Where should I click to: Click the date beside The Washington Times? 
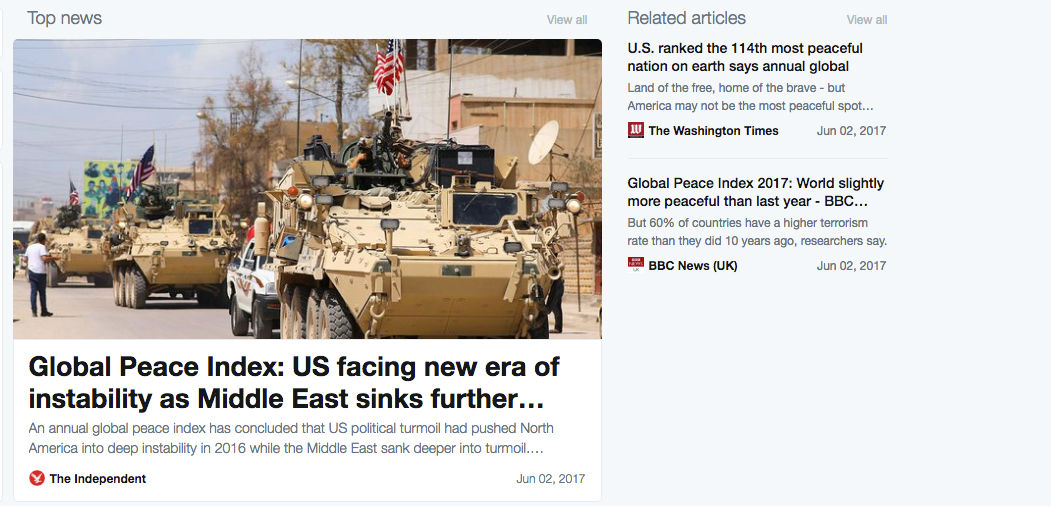(x=851, y=131)
